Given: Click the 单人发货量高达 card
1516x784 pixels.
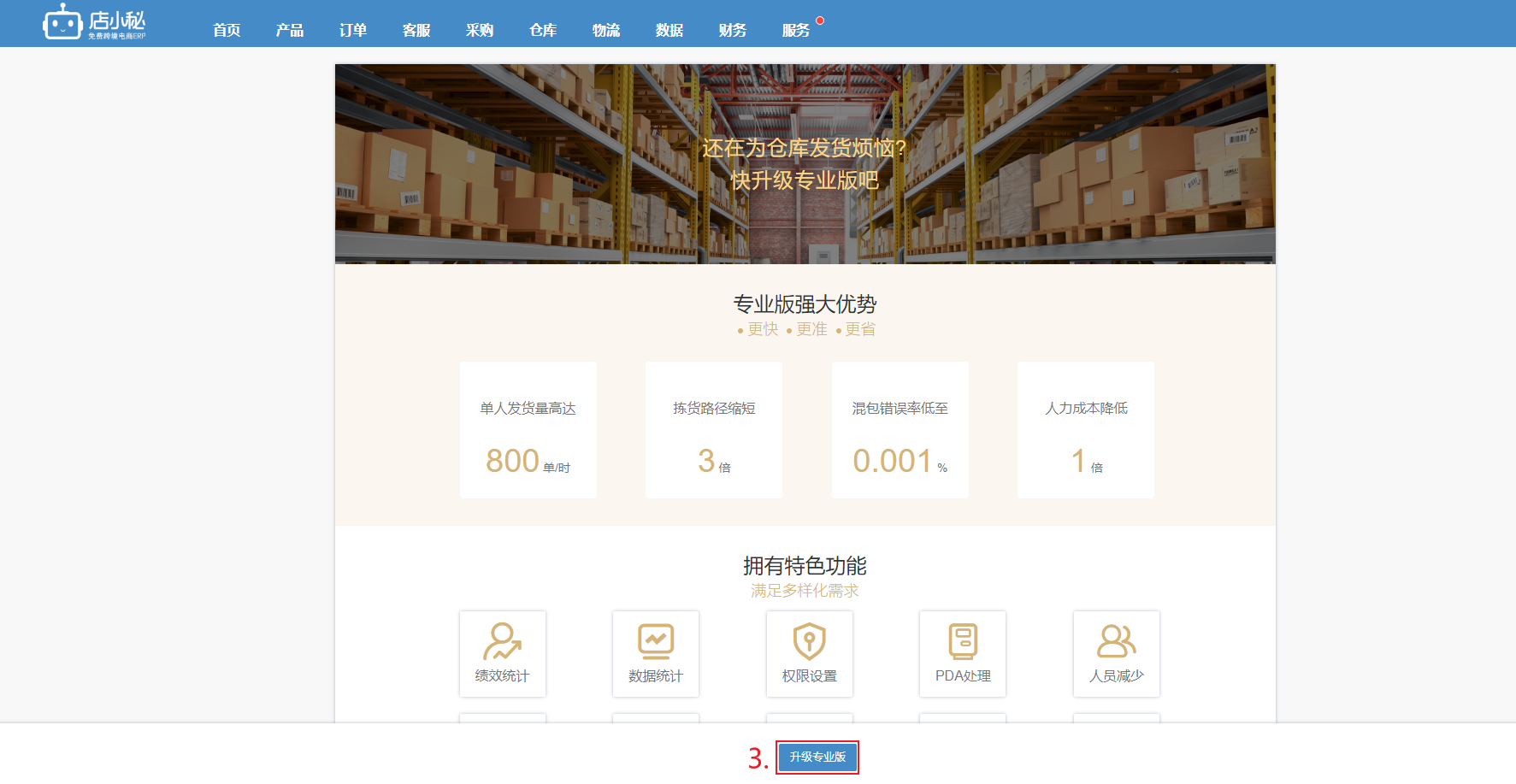Looking at the screenshot, I should tap(528, 430).
